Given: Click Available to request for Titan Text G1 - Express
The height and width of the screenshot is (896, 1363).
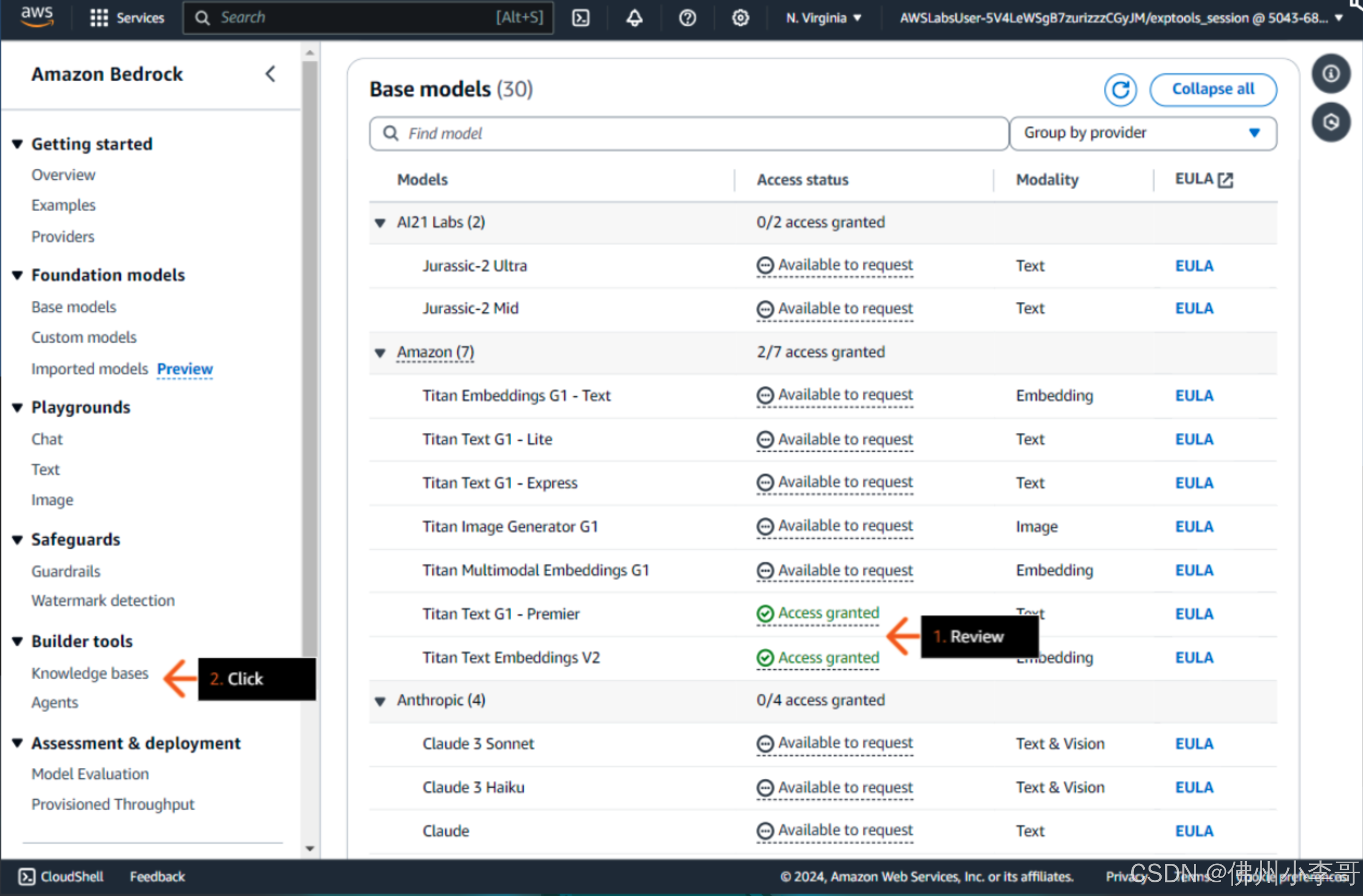Looking at the screenshot, I should pyautogui.click(x=845, y=482).
